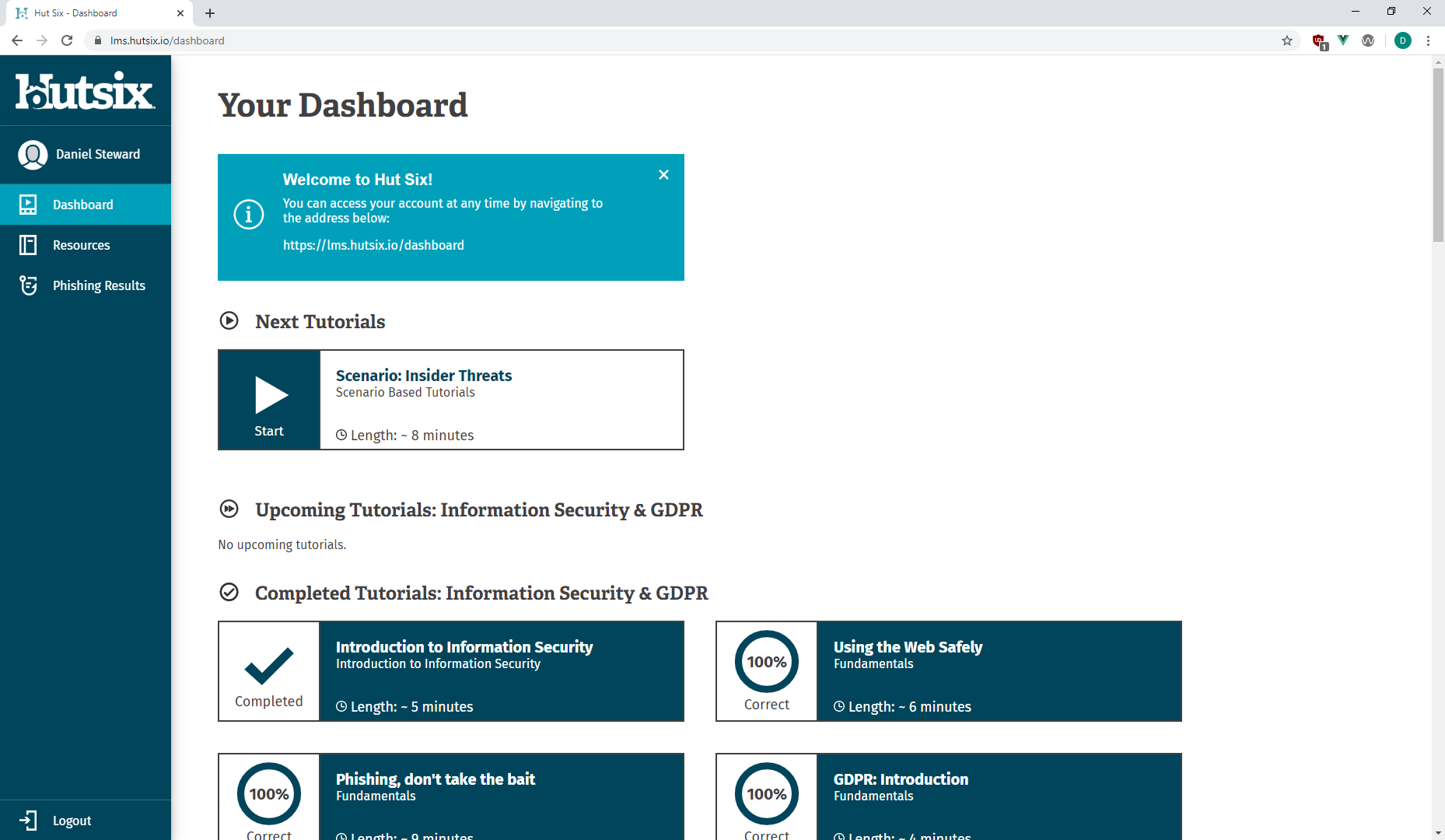The width and height of the screenshot is (1445, 840).
Task: Bookmark this page with star icon
Action: pos(1287,40)
